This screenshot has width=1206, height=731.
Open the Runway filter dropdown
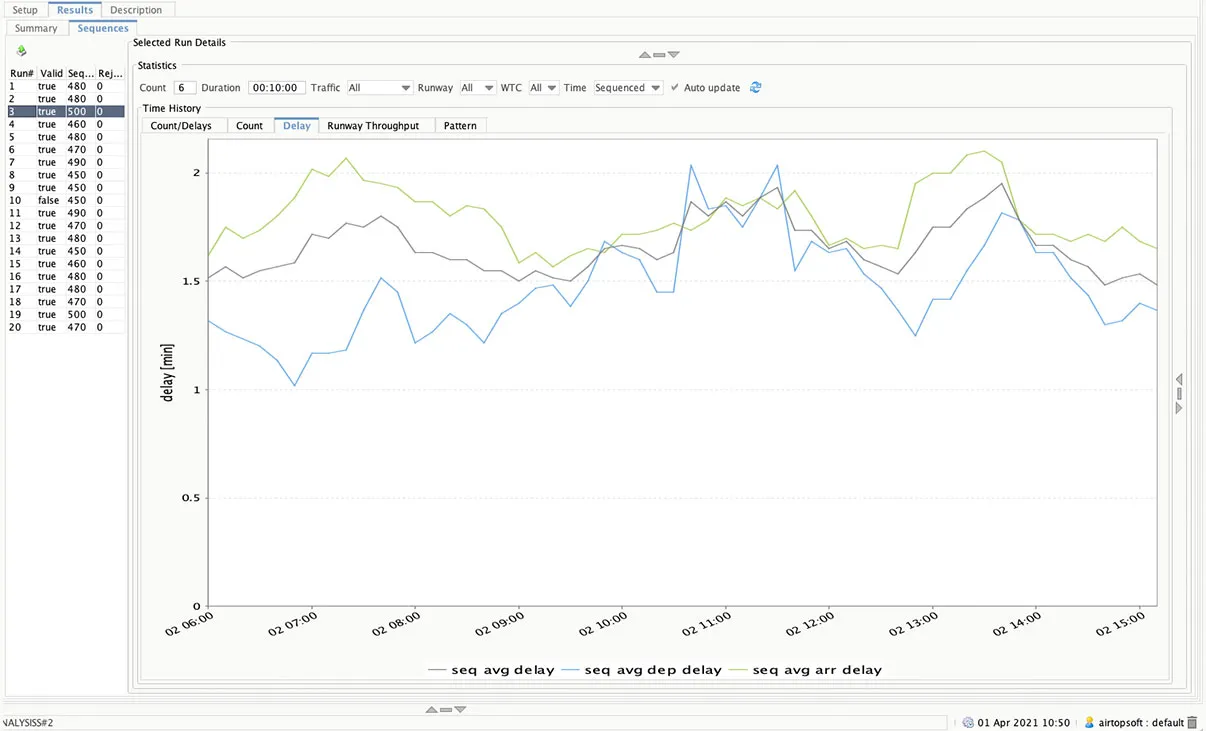pos(477,88)
